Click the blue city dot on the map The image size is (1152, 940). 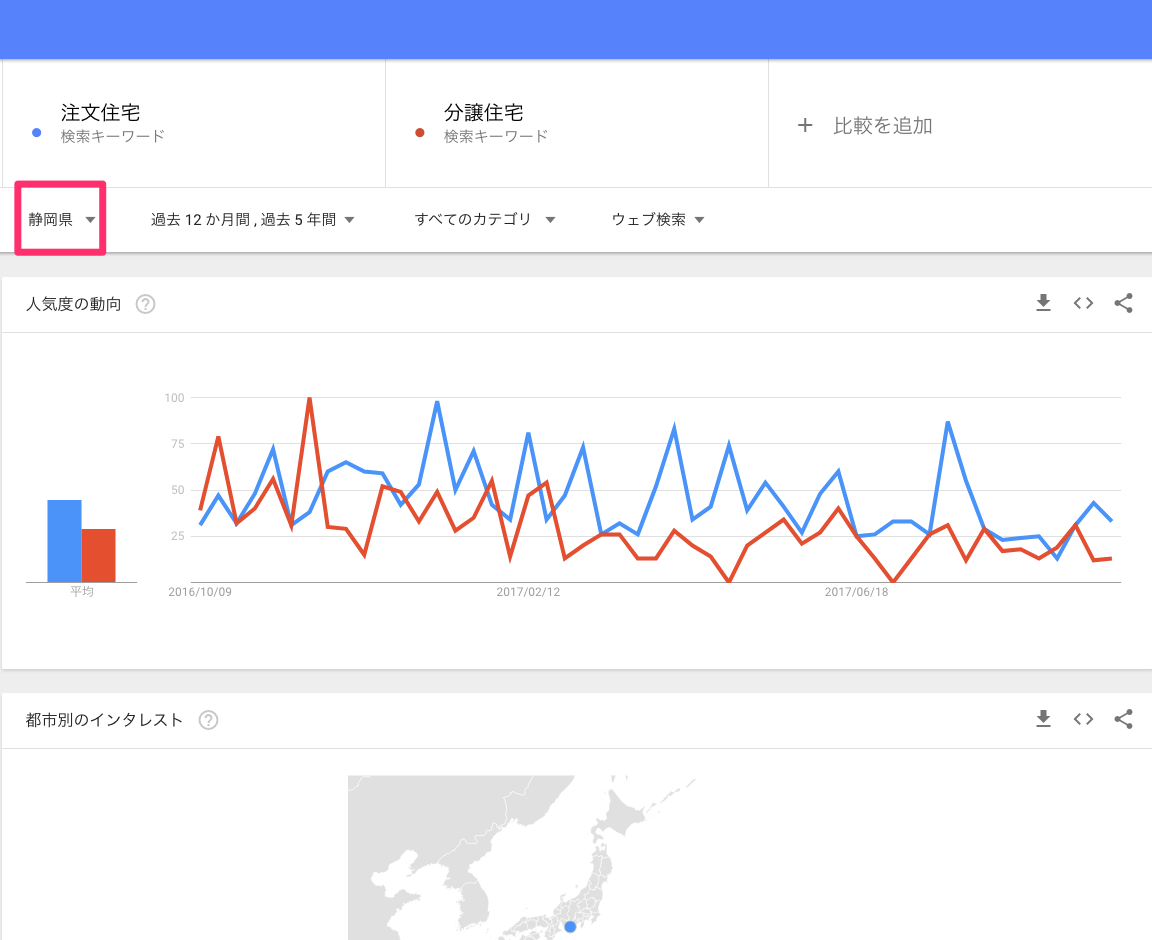(570, 927)
